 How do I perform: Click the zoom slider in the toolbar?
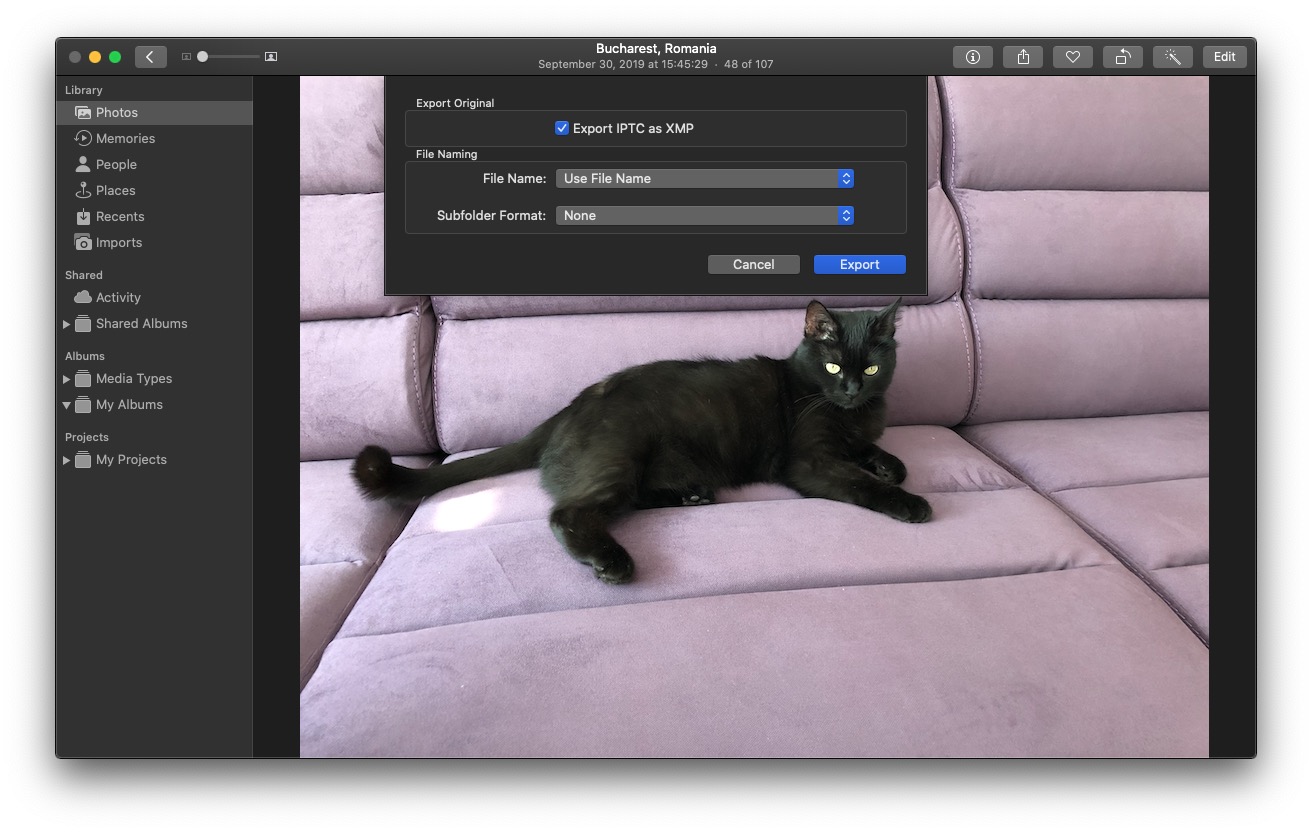(228, 57)
